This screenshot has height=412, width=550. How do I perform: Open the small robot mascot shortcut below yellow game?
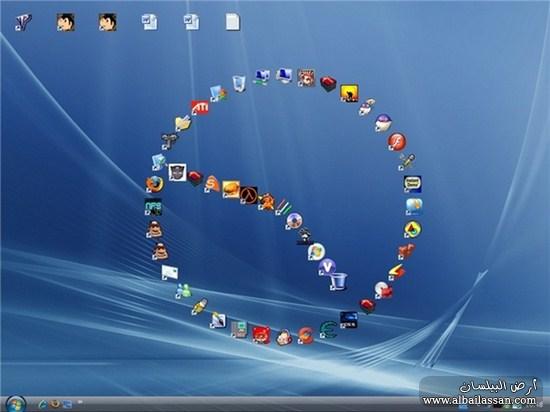pos(367,107)
